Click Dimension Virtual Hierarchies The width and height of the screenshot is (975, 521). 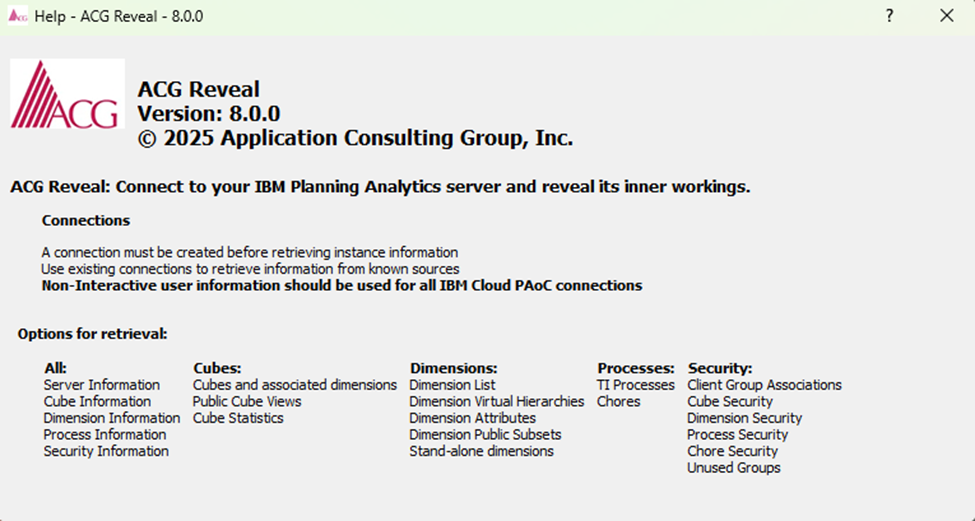click(x=496, y=402)
